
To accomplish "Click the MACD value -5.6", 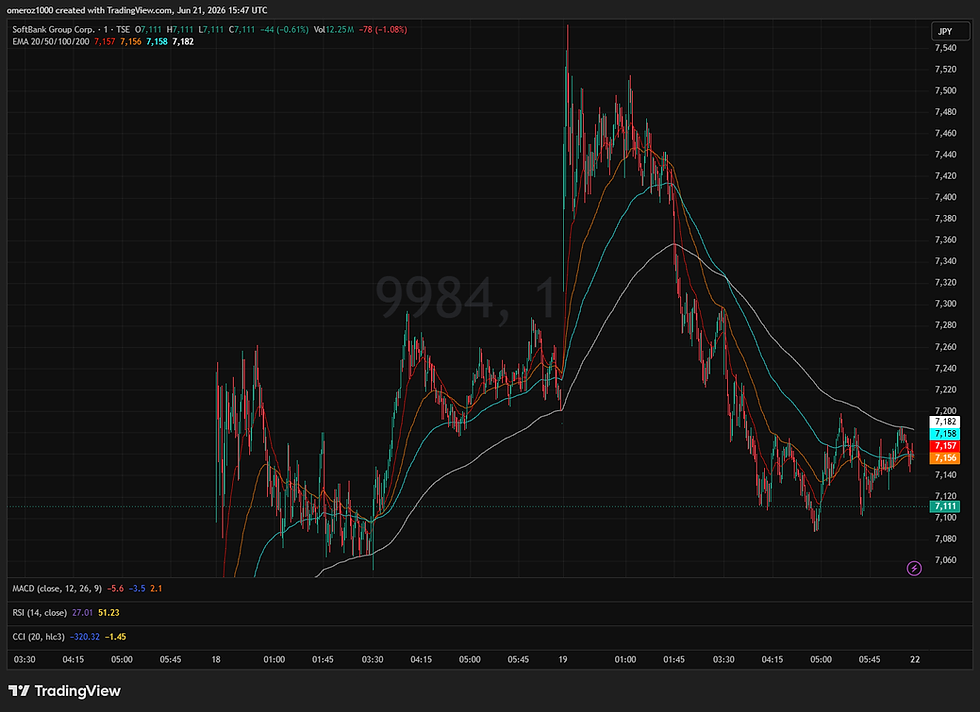I will [115, 588].
